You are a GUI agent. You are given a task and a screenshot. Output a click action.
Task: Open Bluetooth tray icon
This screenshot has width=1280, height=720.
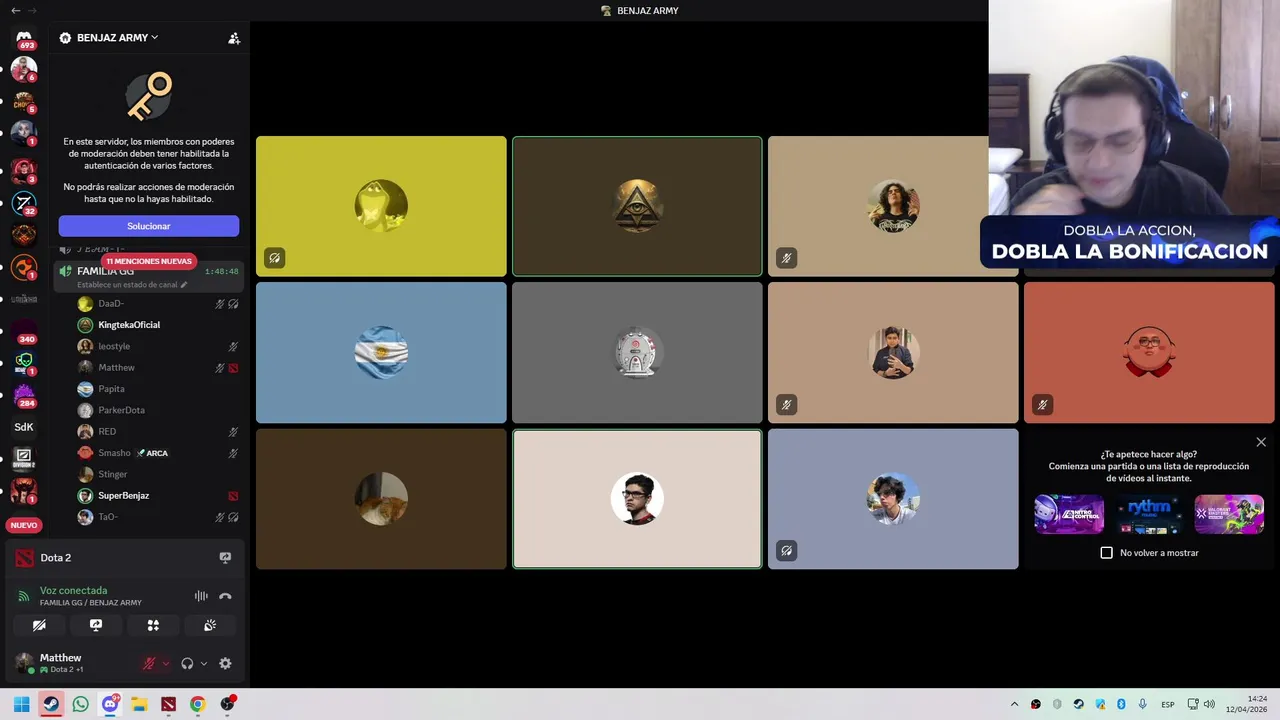pos(1121,704)
